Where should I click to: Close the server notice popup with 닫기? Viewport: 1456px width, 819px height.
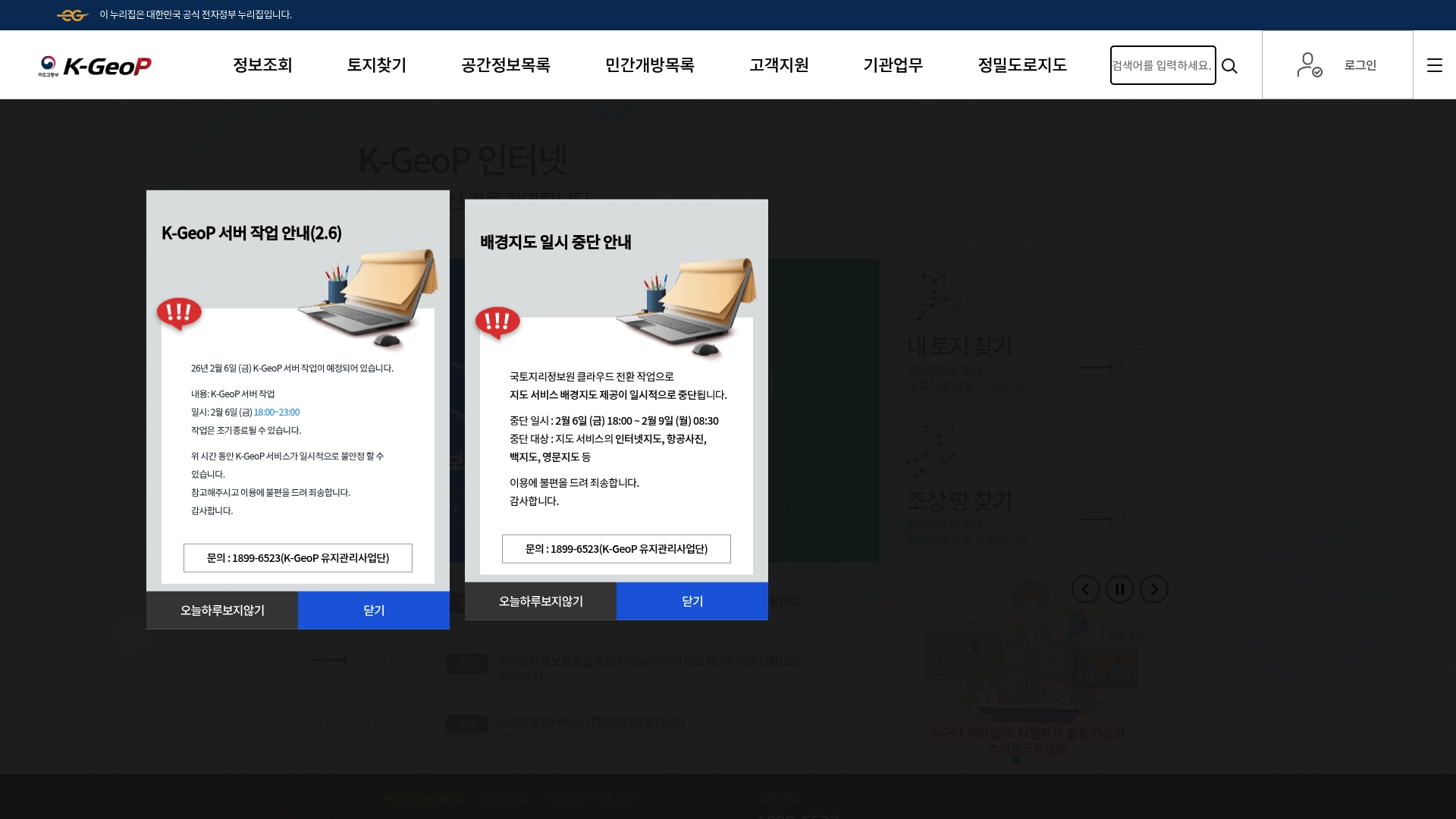(374, 610)
